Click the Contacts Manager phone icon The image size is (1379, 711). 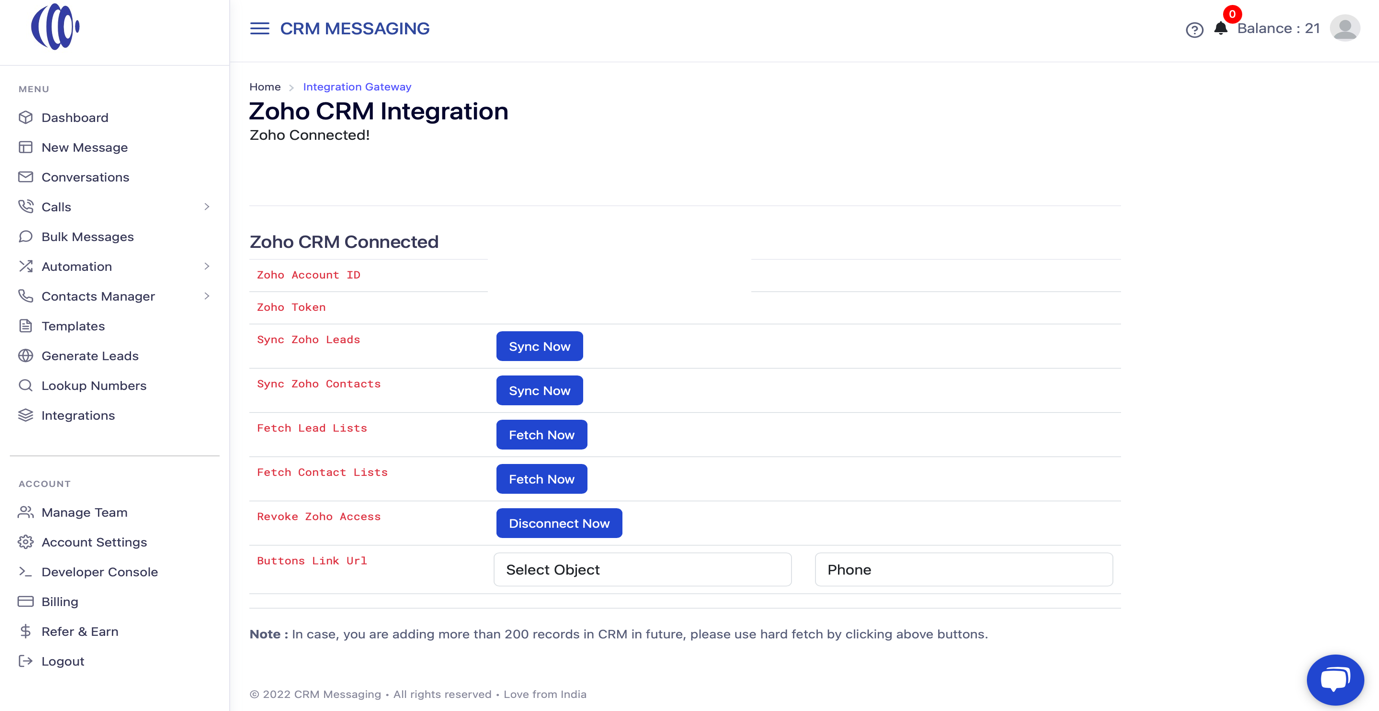click(26, 296)
